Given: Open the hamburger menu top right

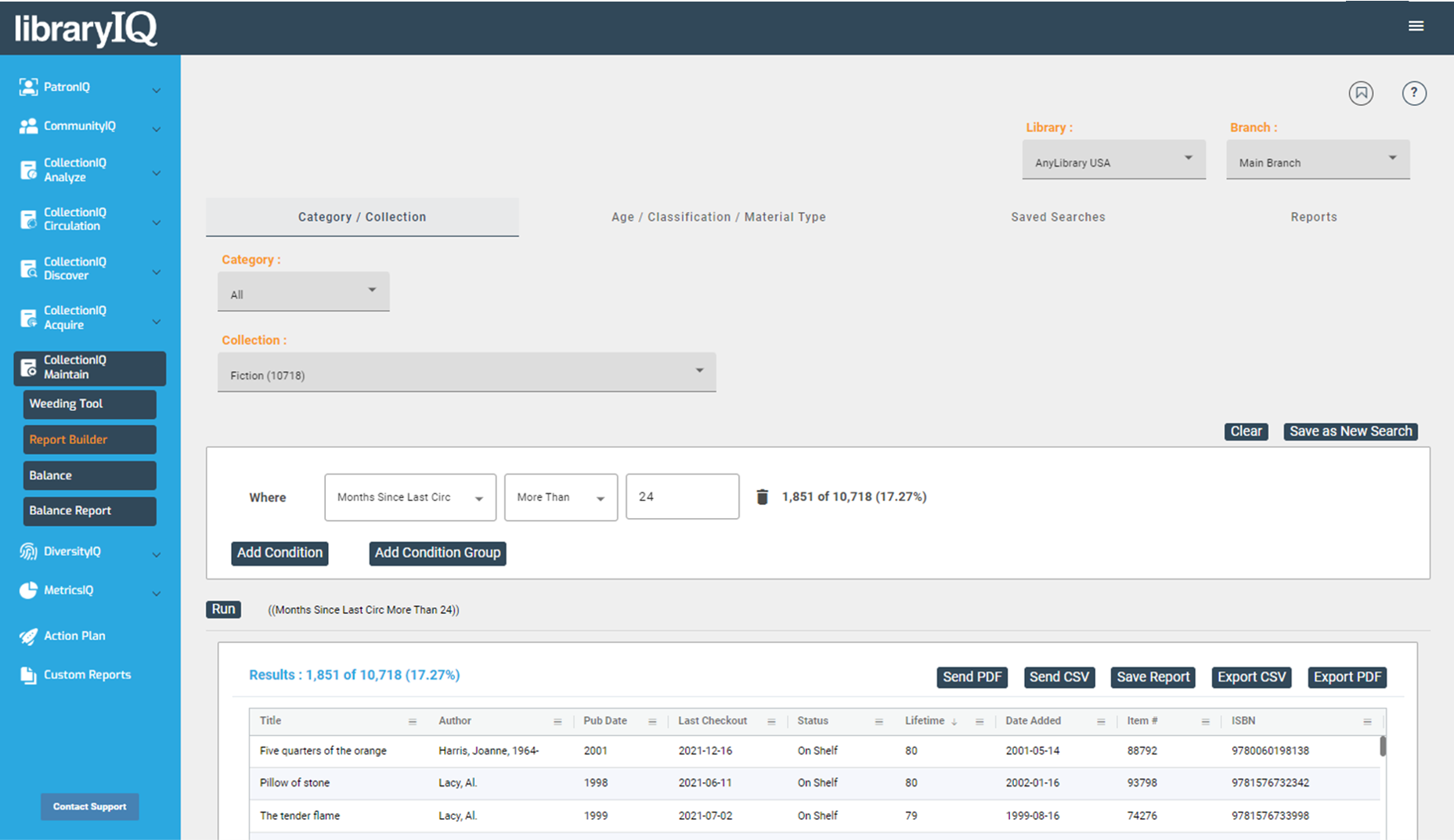Looking at the screenshot, I should click(1416, 25).
